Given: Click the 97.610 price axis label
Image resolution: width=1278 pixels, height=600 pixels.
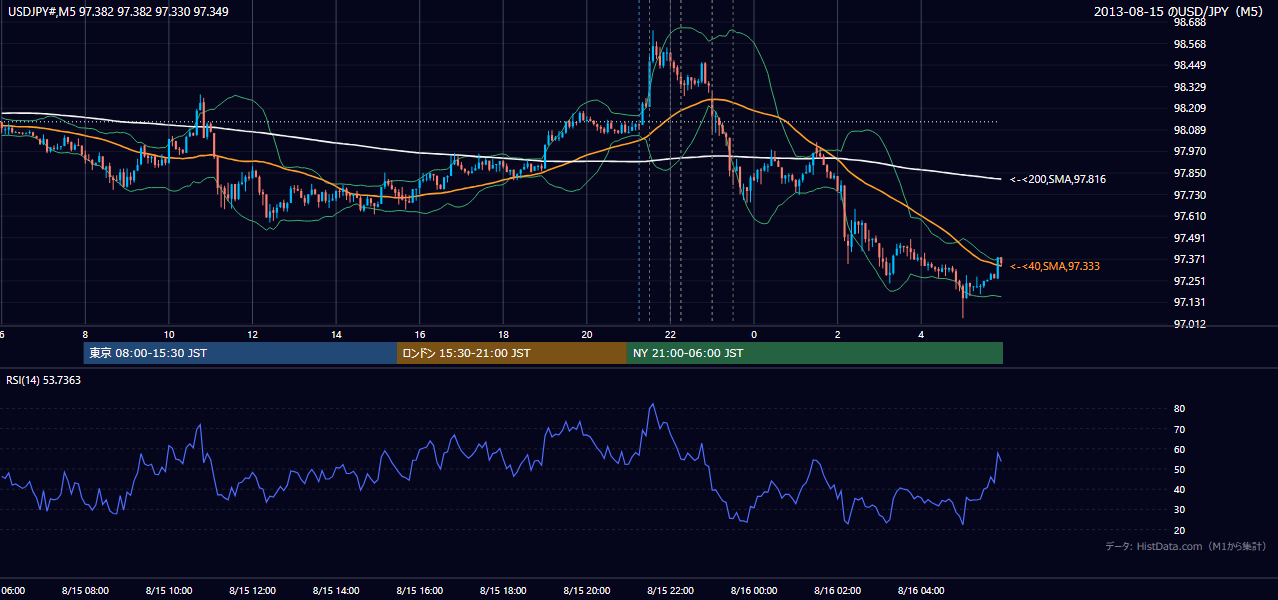Looking at the screenshot, I should coord(1190,216).
